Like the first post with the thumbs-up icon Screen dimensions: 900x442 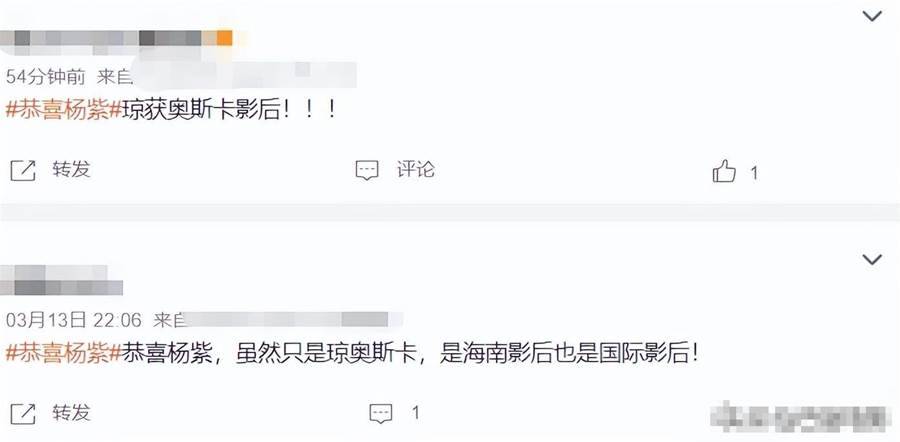[x=724, y=171]
